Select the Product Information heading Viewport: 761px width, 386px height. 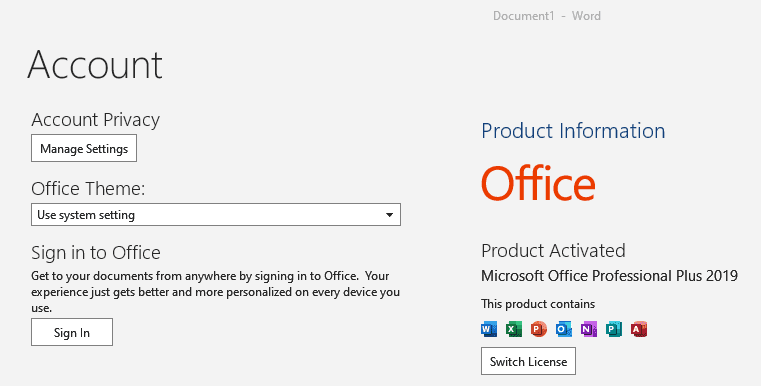tap(573, 131)
